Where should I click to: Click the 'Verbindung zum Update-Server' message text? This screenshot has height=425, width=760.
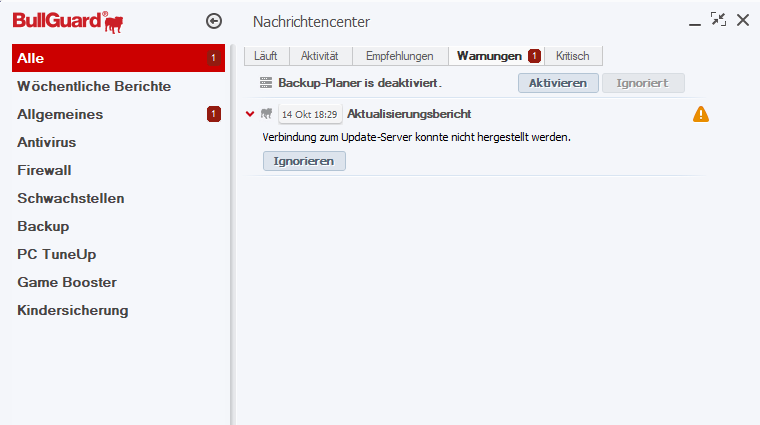(416, 138)
